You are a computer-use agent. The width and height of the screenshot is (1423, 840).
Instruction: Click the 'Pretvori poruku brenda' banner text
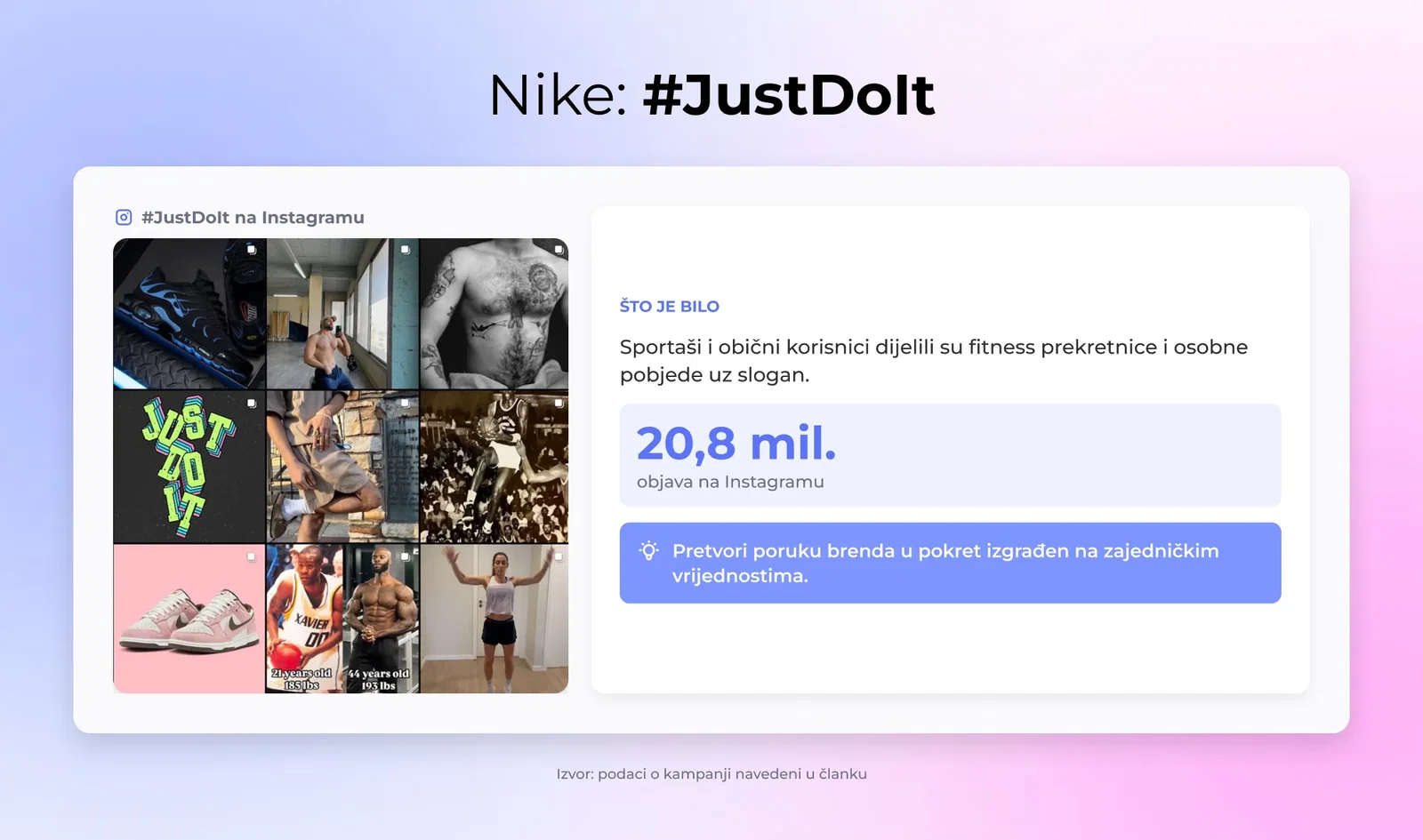point(945,563)
